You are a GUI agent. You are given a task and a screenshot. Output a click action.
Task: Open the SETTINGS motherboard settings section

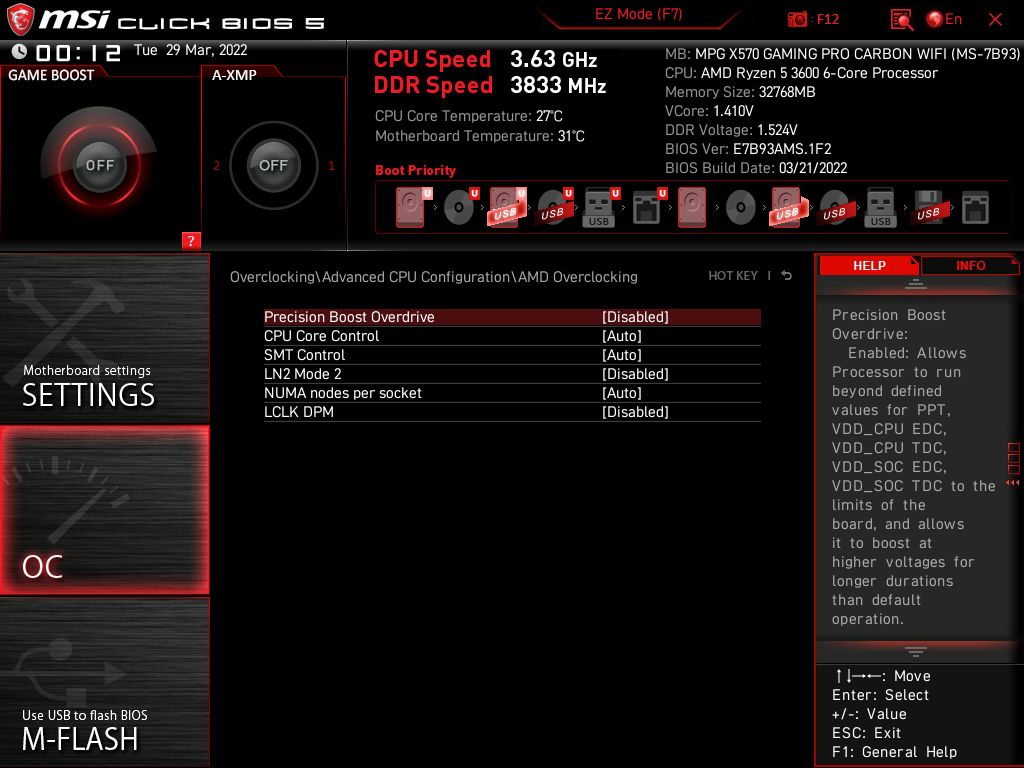[x=104, y=338]
